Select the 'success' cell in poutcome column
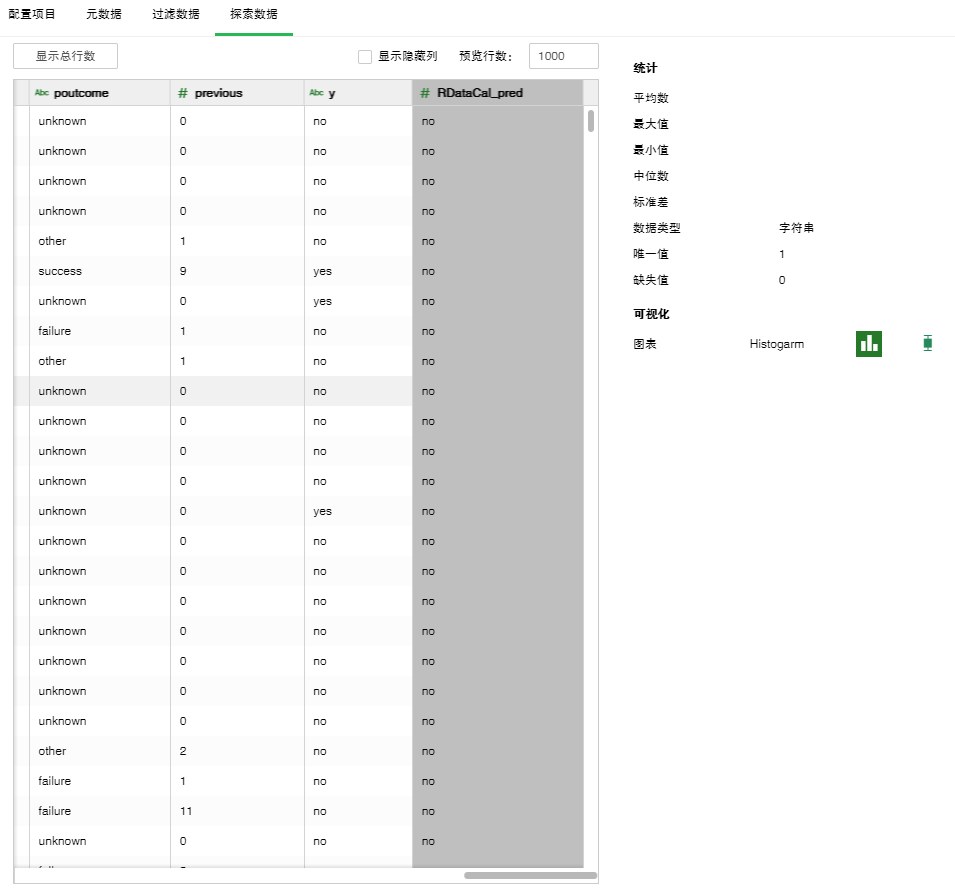 pyautogui.click(x=60, y=271)
